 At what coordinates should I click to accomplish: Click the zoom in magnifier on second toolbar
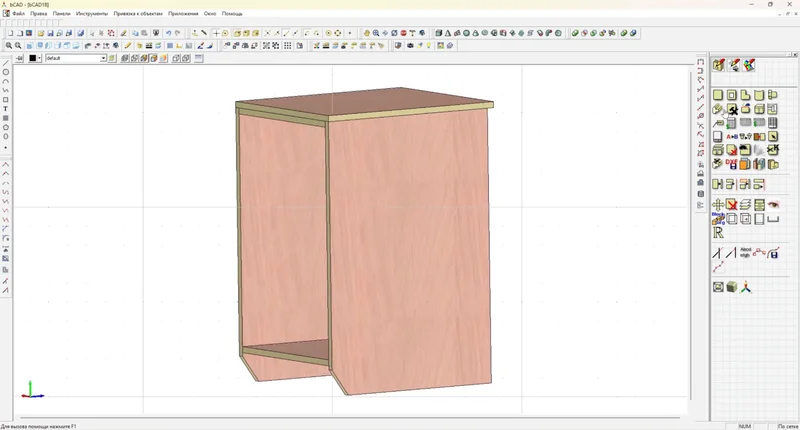9,45
